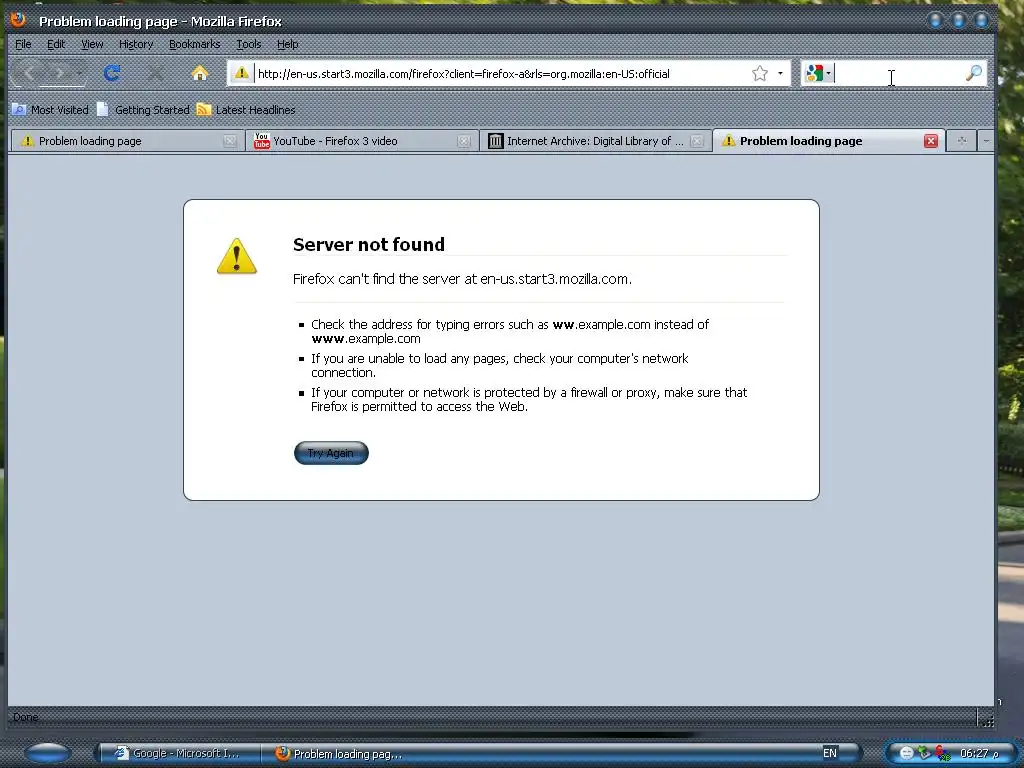Close the active tab with red X
1024x768 pixels.
931,141
